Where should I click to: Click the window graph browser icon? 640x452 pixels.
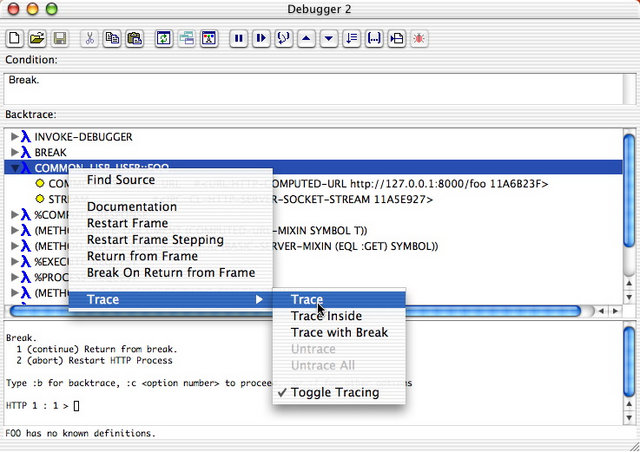click(209, 39)
